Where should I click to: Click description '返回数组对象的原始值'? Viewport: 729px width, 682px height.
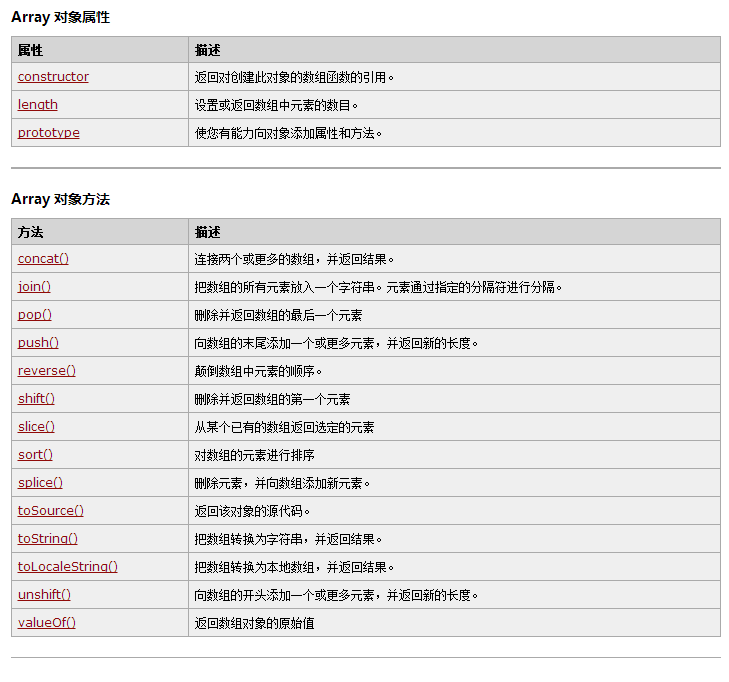(254, 623)
